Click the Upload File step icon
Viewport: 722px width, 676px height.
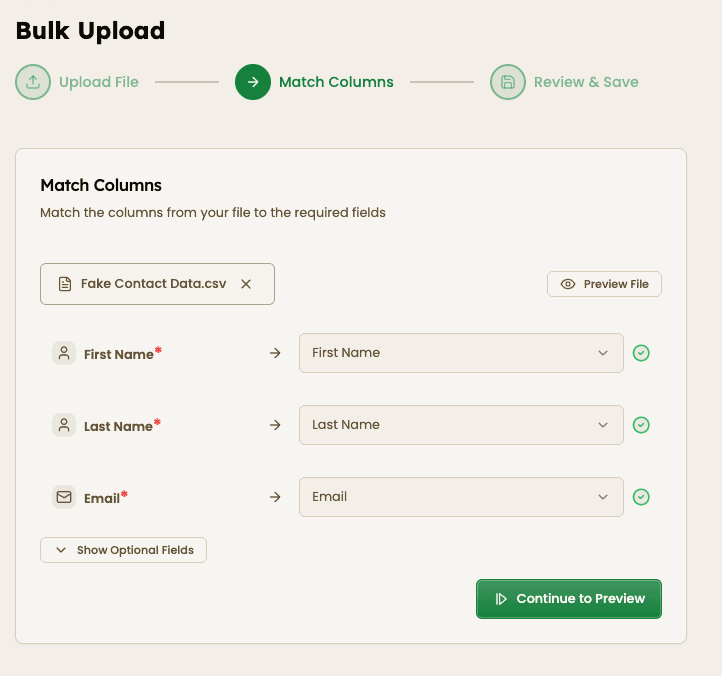(x=33, y=82)
